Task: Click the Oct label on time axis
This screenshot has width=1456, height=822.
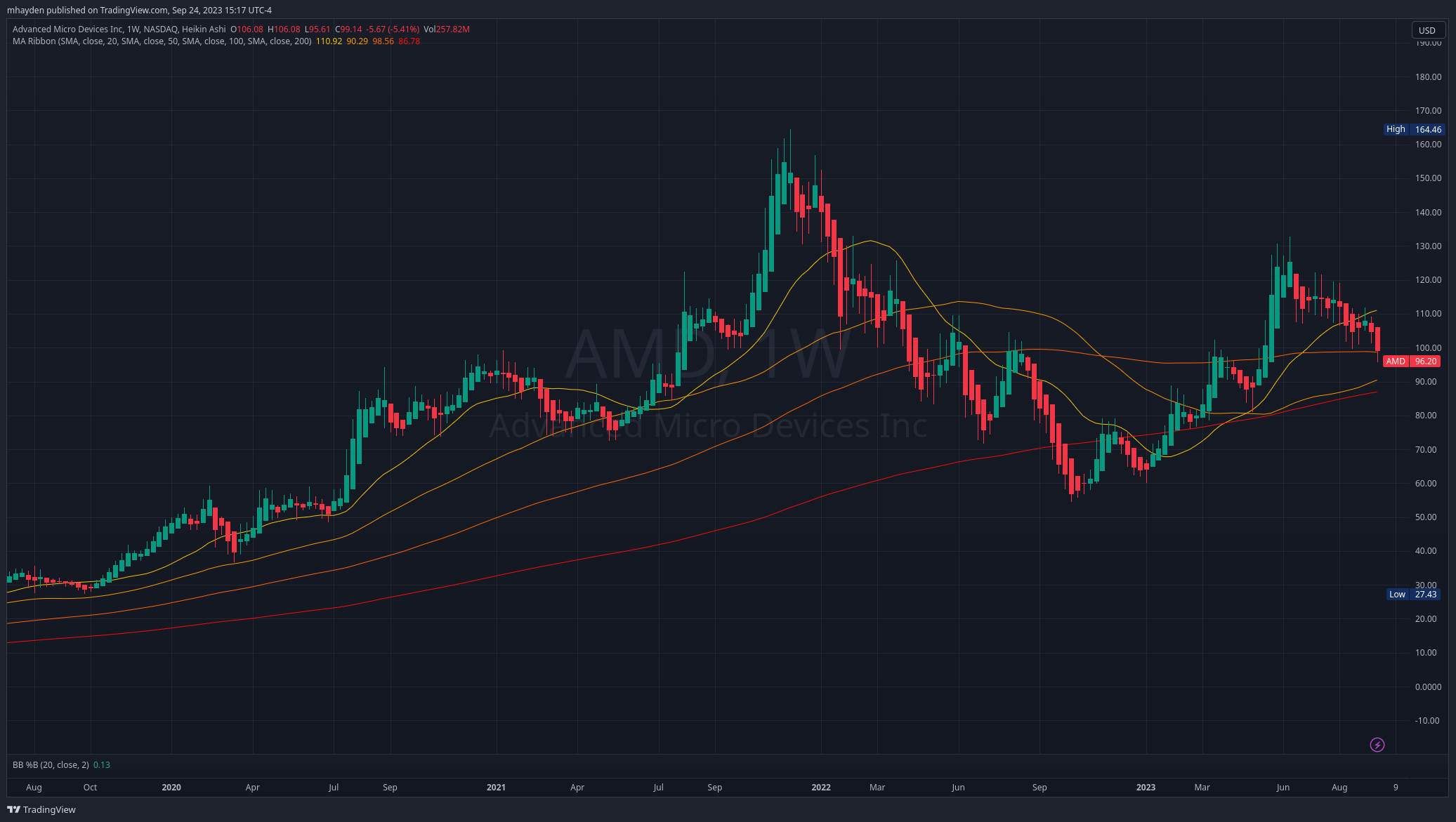Action: pos(90,788)
